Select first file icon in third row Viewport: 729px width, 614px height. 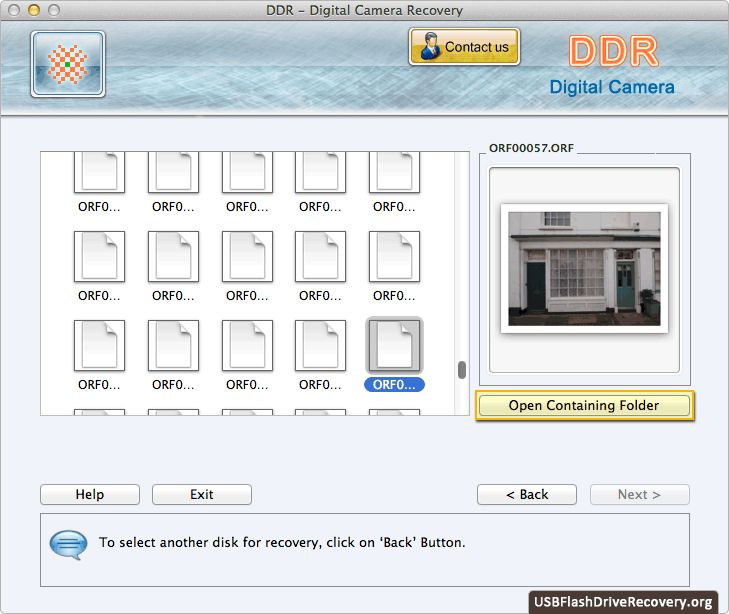(100, 346)
